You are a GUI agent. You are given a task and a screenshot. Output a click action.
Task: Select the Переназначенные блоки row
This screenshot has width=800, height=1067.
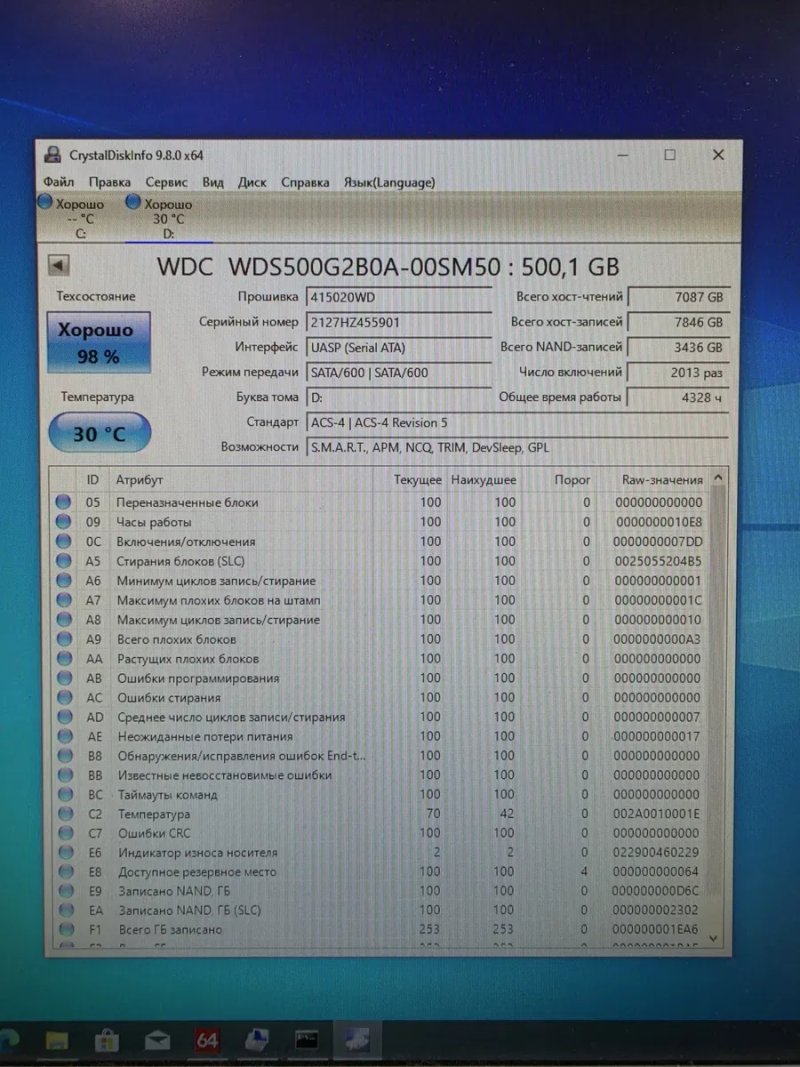click(x=381, y=502)
